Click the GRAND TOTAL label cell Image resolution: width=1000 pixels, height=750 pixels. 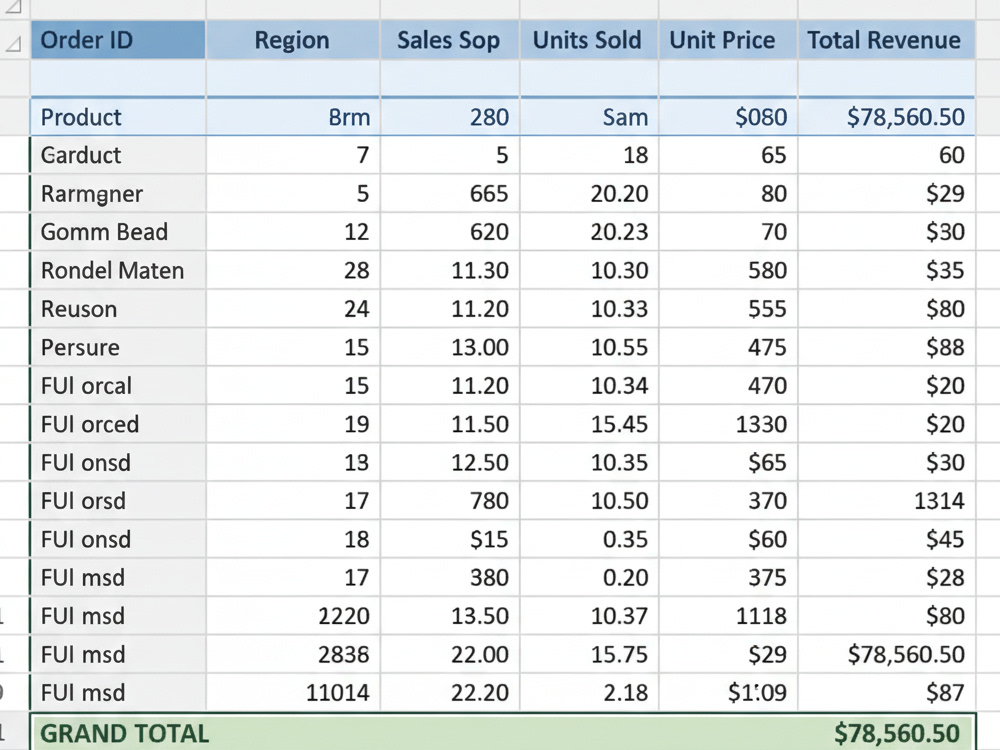[x=125, y=733]
